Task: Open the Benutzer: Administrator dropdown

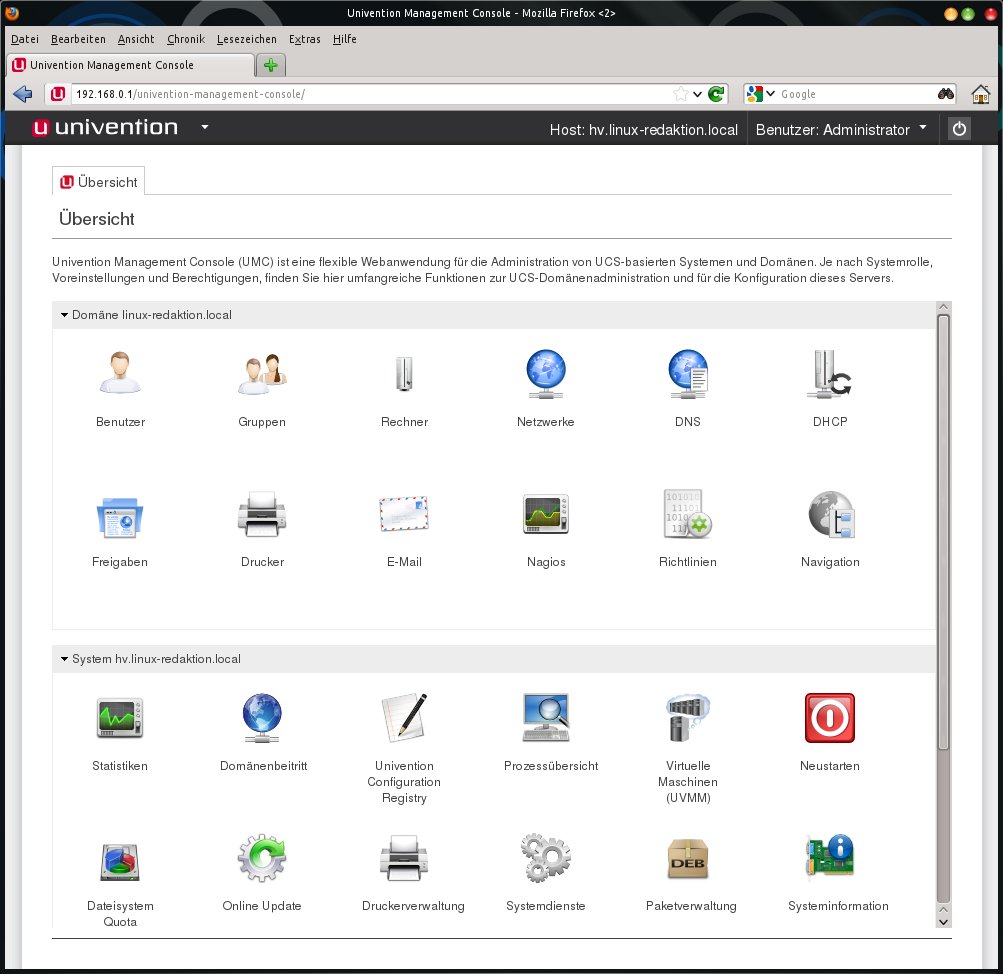Action: point(841,130)
